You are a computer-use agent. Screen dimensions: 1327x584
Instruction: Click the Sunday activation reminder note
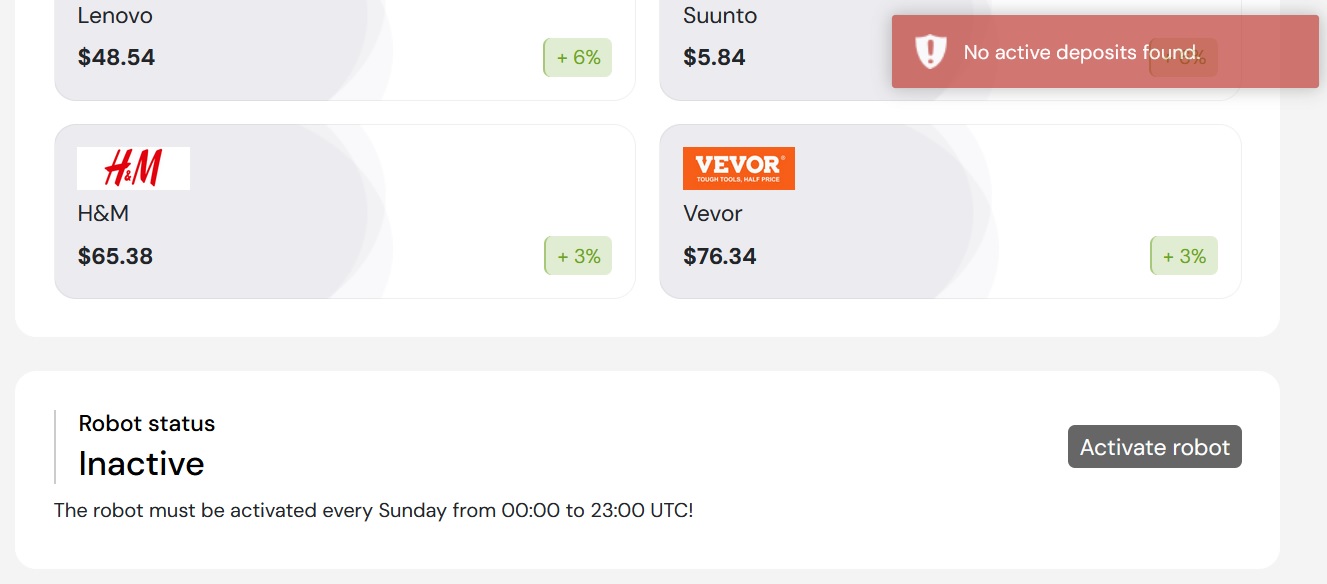pyautogui.click(x=374, y=510)
